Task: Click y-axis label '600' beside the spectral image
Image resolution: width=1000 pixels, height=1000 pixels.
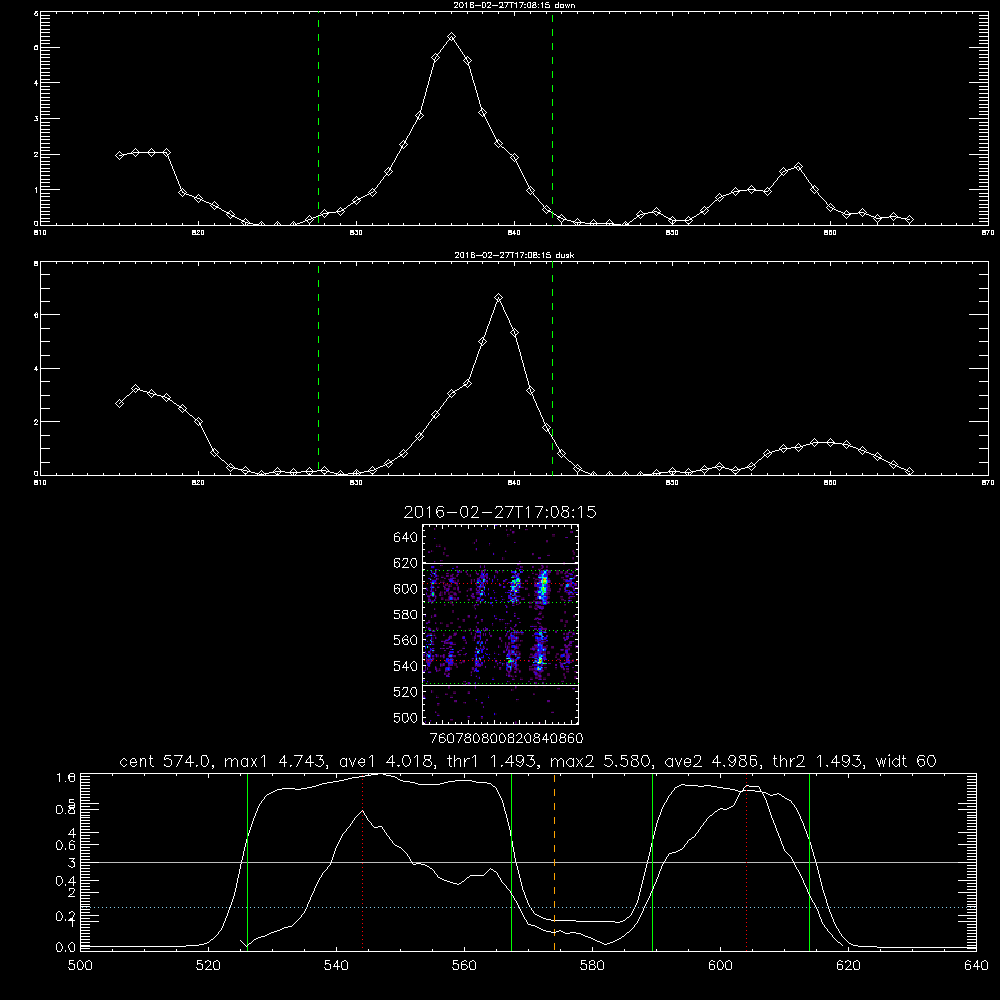Action: coord(406,589)
